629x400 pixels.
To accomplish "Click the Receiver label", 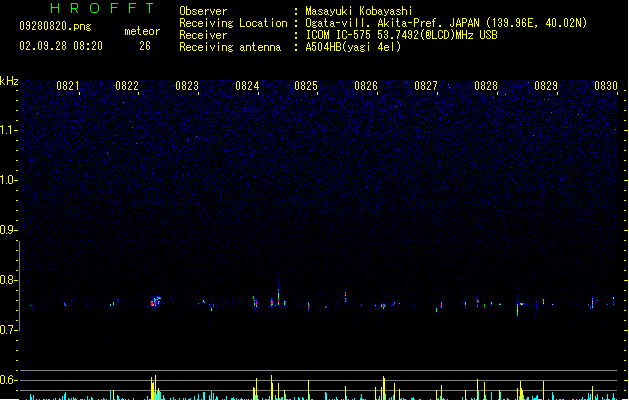I will (203, 35).
